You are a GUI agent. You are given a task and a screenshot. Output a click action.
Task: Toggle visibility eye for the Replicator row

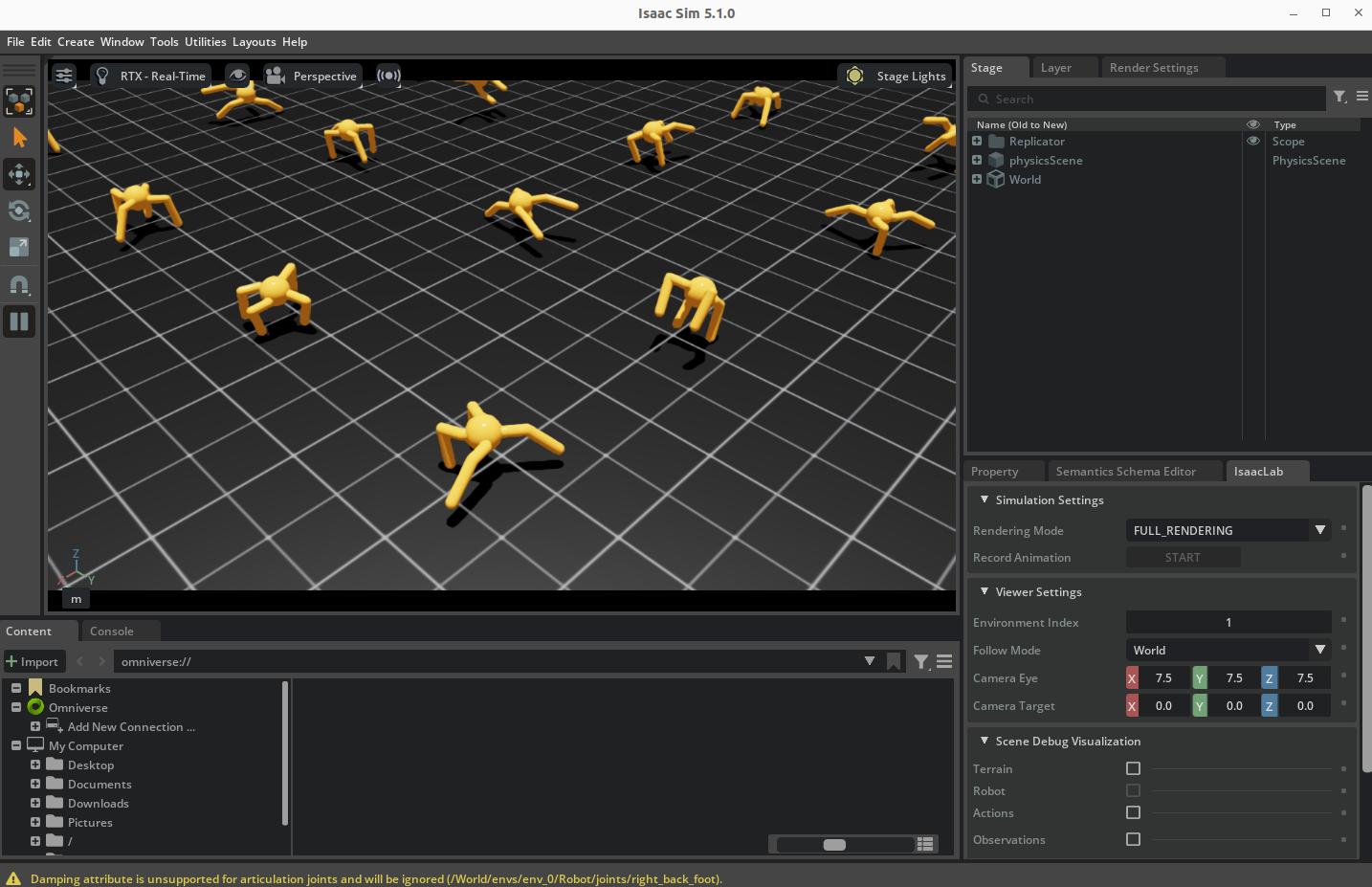pos(1253,141)
